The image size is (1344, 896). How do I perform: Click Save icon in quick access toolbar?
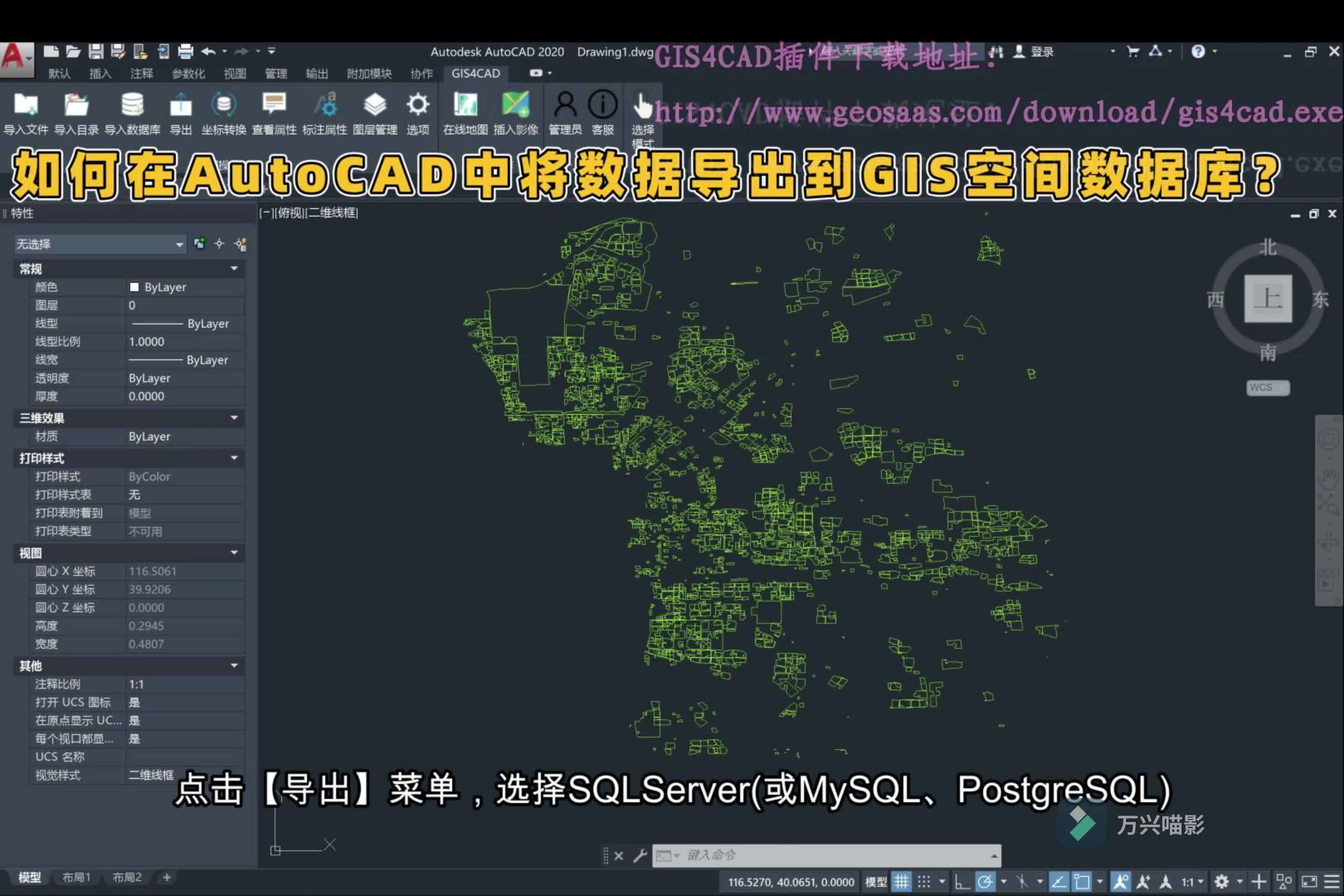(x=96, y=52)
